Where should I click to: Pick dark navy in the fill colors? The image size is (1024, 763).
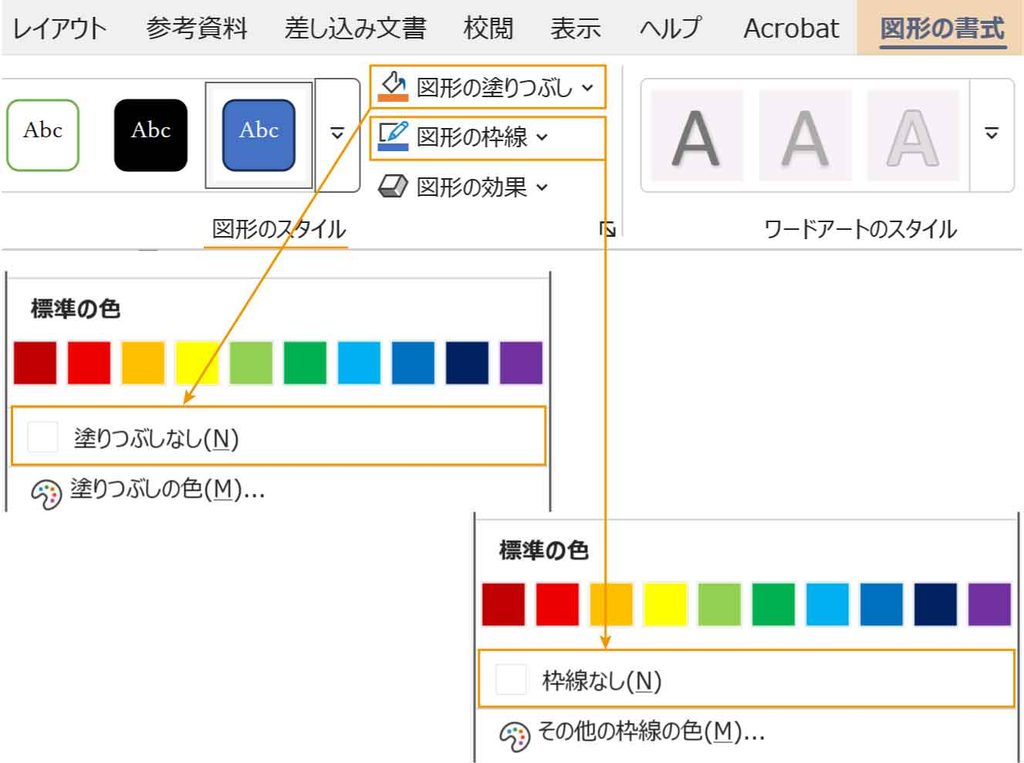click(x=467, y=363)
